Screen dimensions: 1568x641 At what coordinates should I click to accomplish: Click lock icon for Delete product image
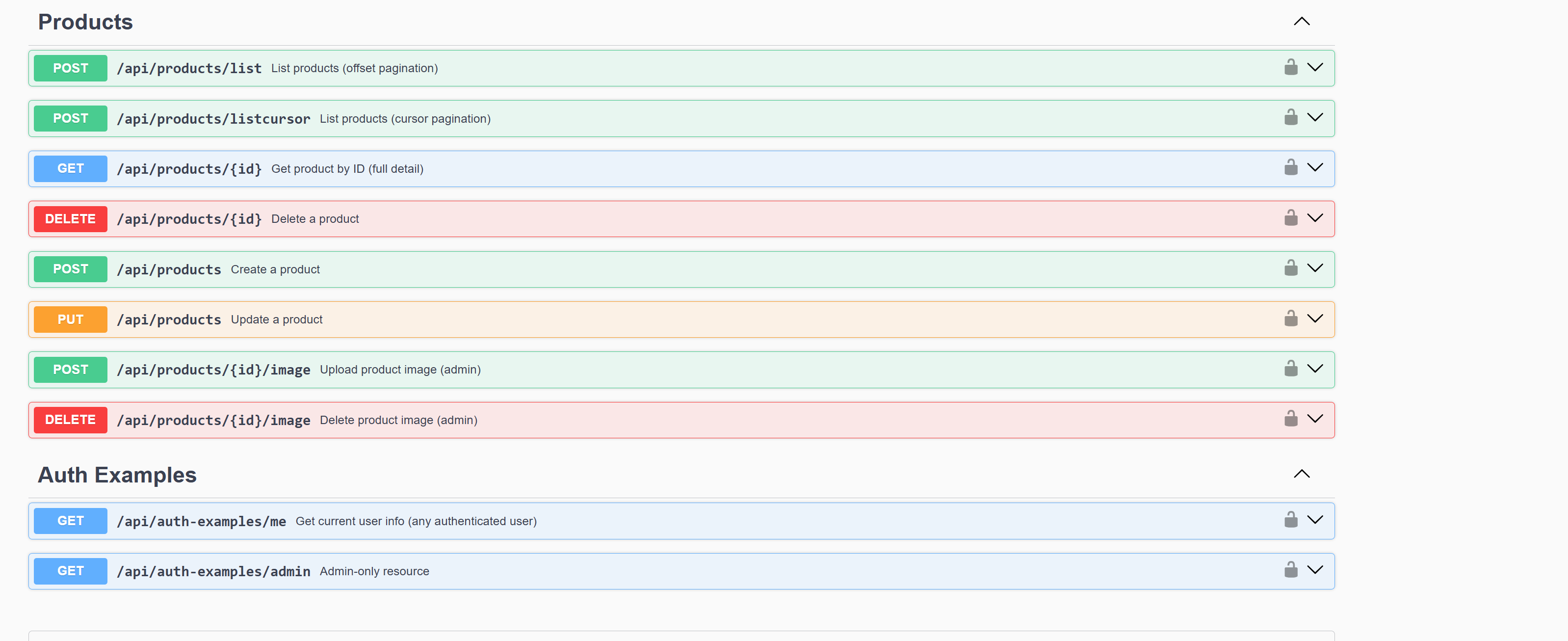(x=1290, y=419)
